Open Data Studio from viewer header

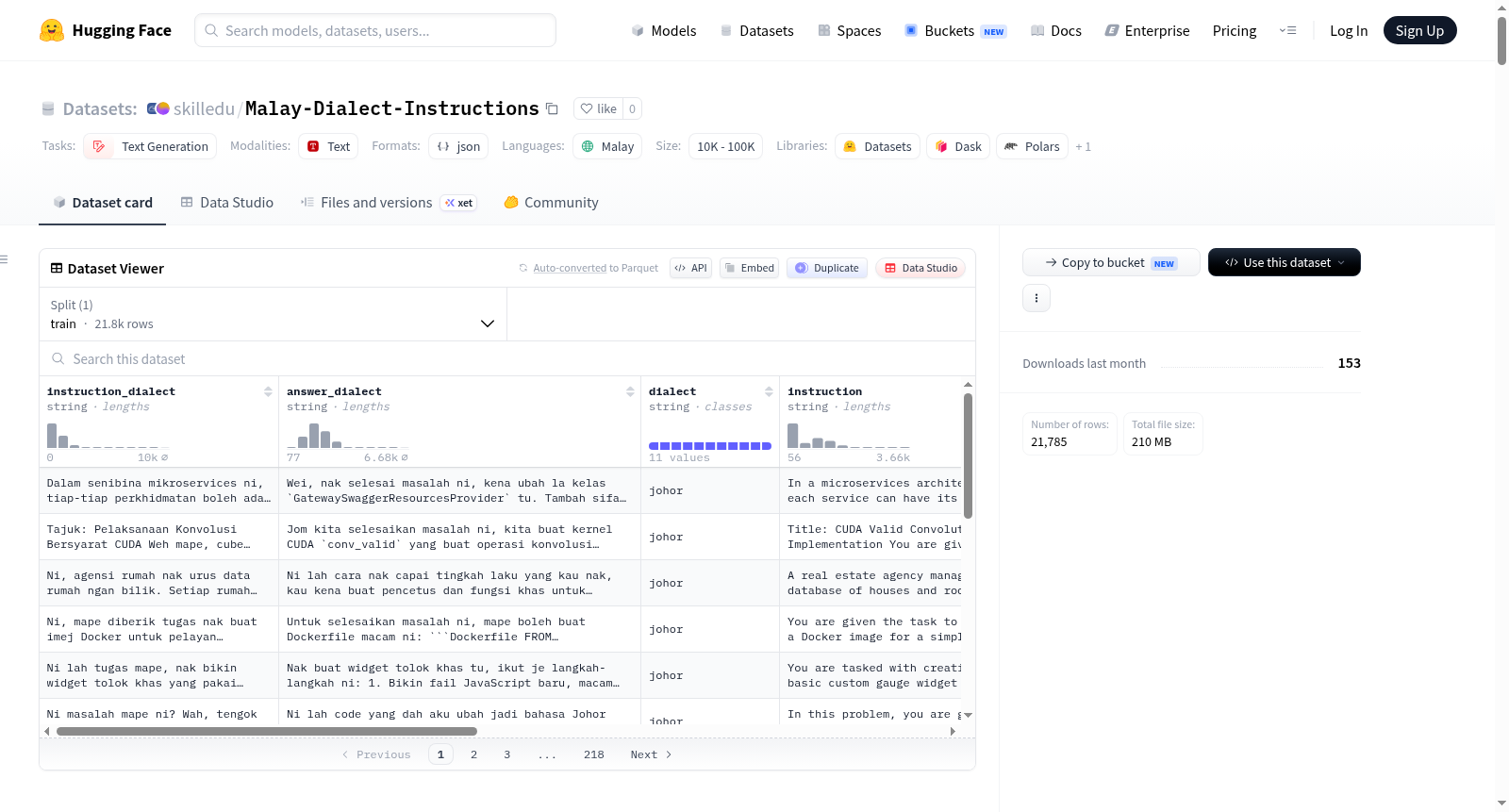point(920,268)
